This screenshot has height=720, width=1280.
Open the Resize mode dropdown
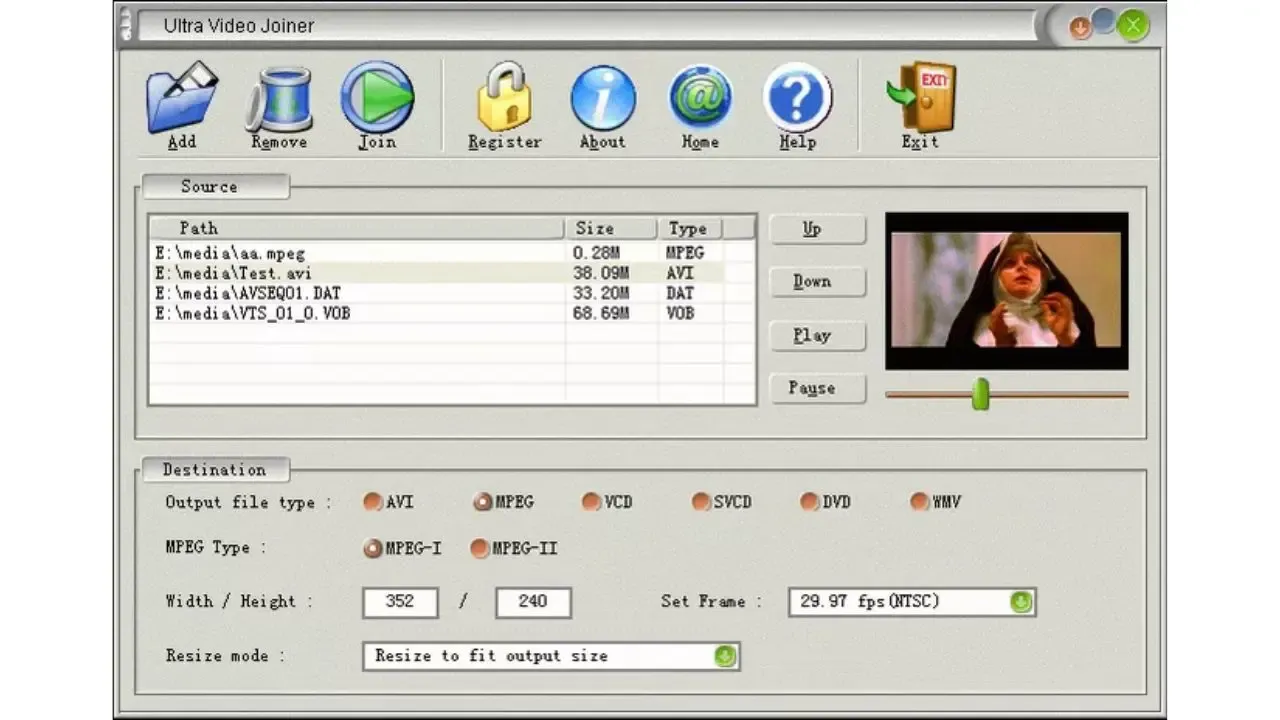tap(725, 656)
